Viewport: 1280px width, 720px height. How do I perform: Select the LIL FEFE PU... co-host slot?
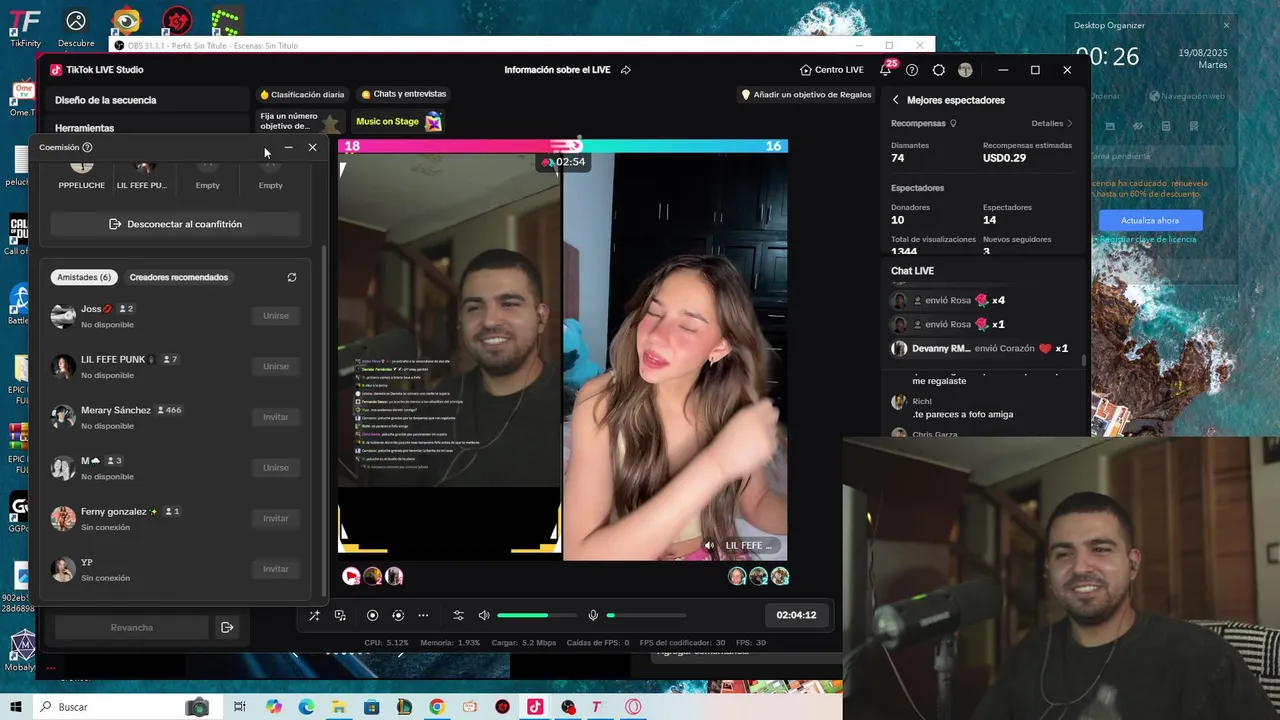pos(142,175)
